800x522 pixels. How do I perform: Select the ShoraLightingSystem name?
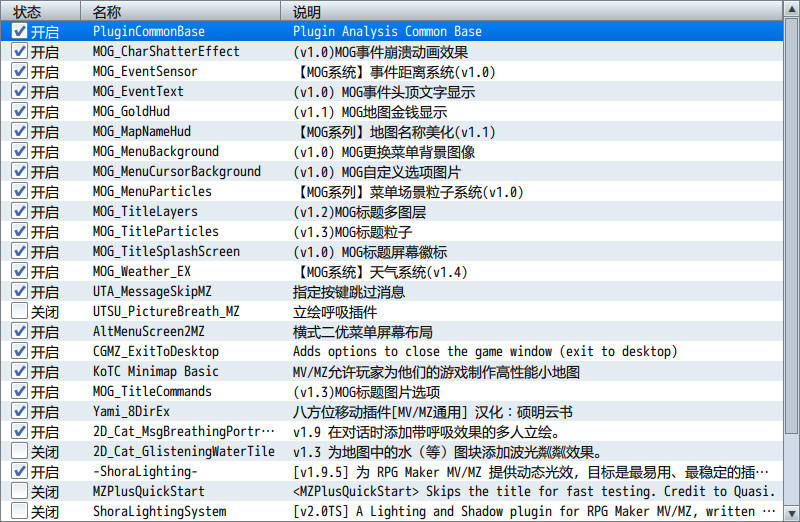159,511
